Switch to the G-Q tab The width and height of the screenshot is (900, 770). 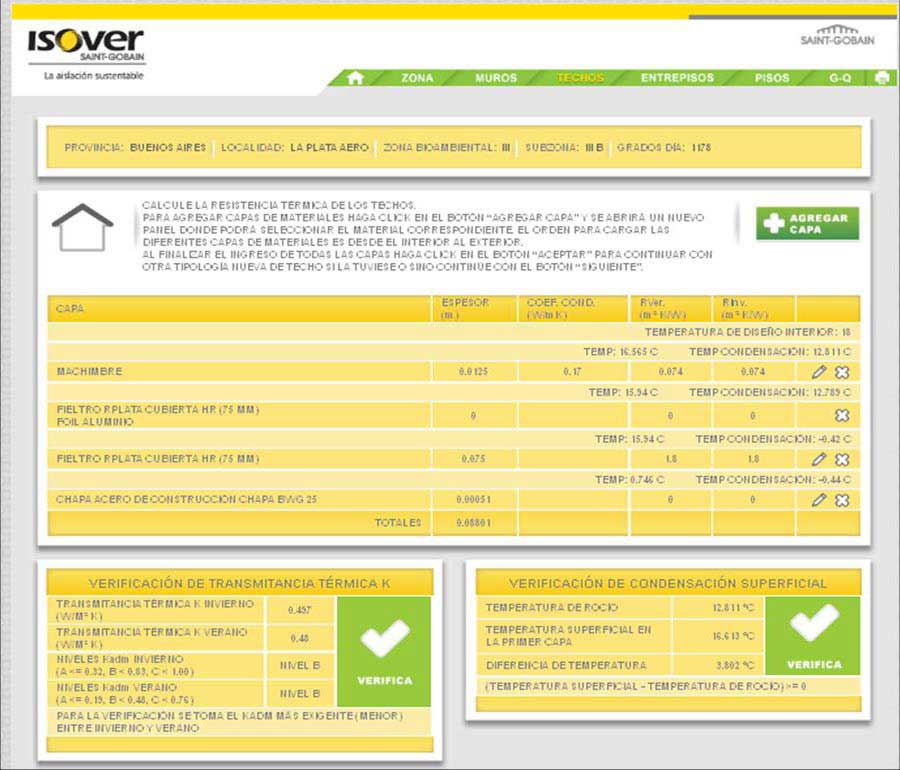[x=840, y=78]
